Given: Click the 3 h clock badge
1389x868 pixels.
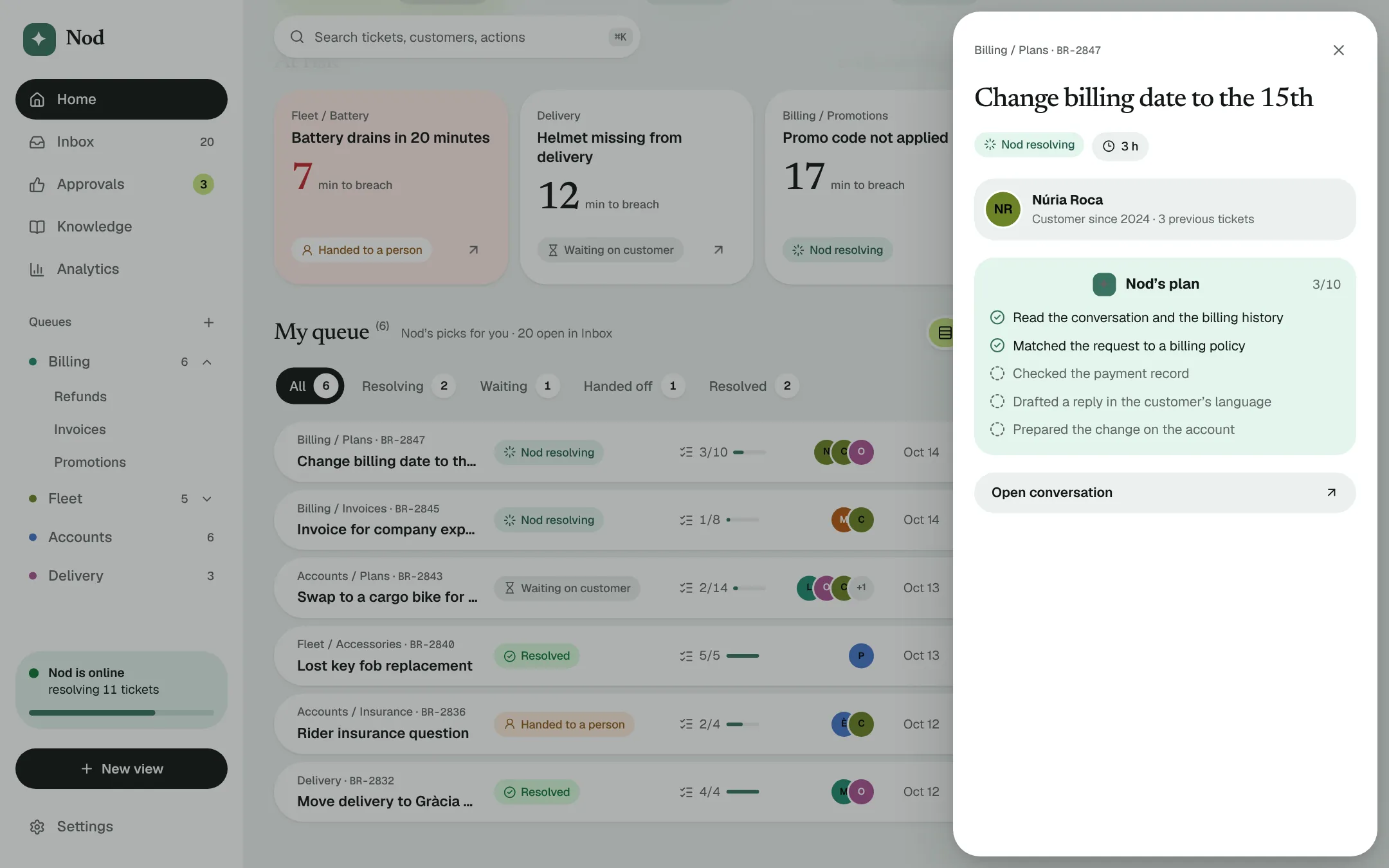Looking at the screenshot, I should tap(1120, 146).
